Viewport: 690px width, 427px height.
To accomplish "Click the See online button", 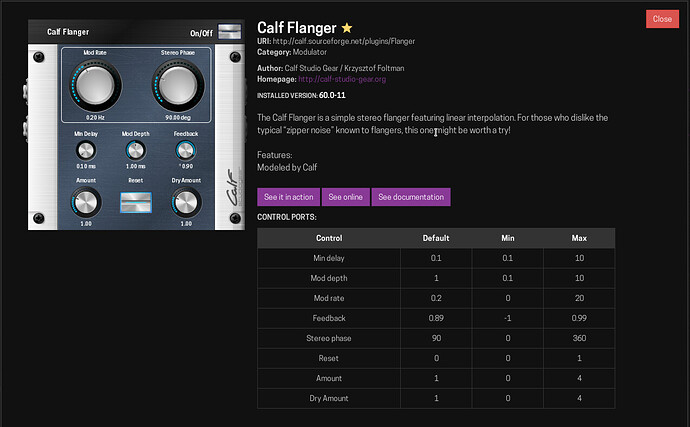I will point(345,197).
